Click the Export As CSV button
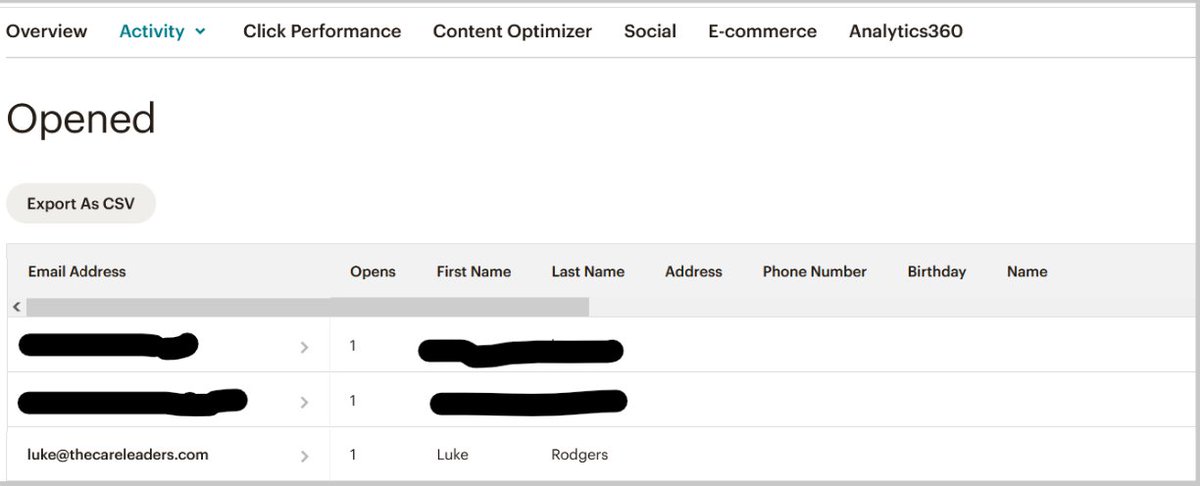1200x486 pixels. coord(81,203)
